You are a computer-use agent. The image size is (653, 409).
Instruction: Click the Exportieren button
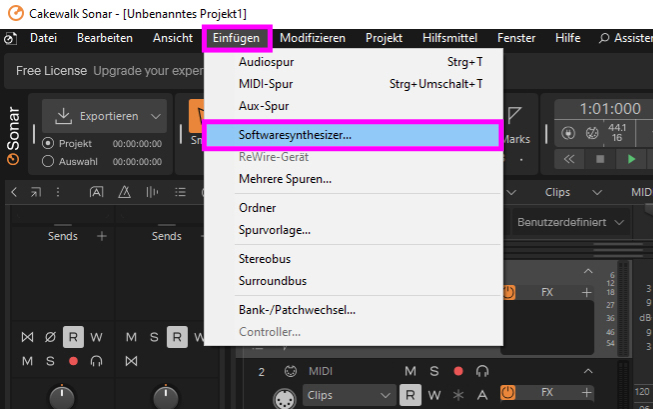pos(104,116)
